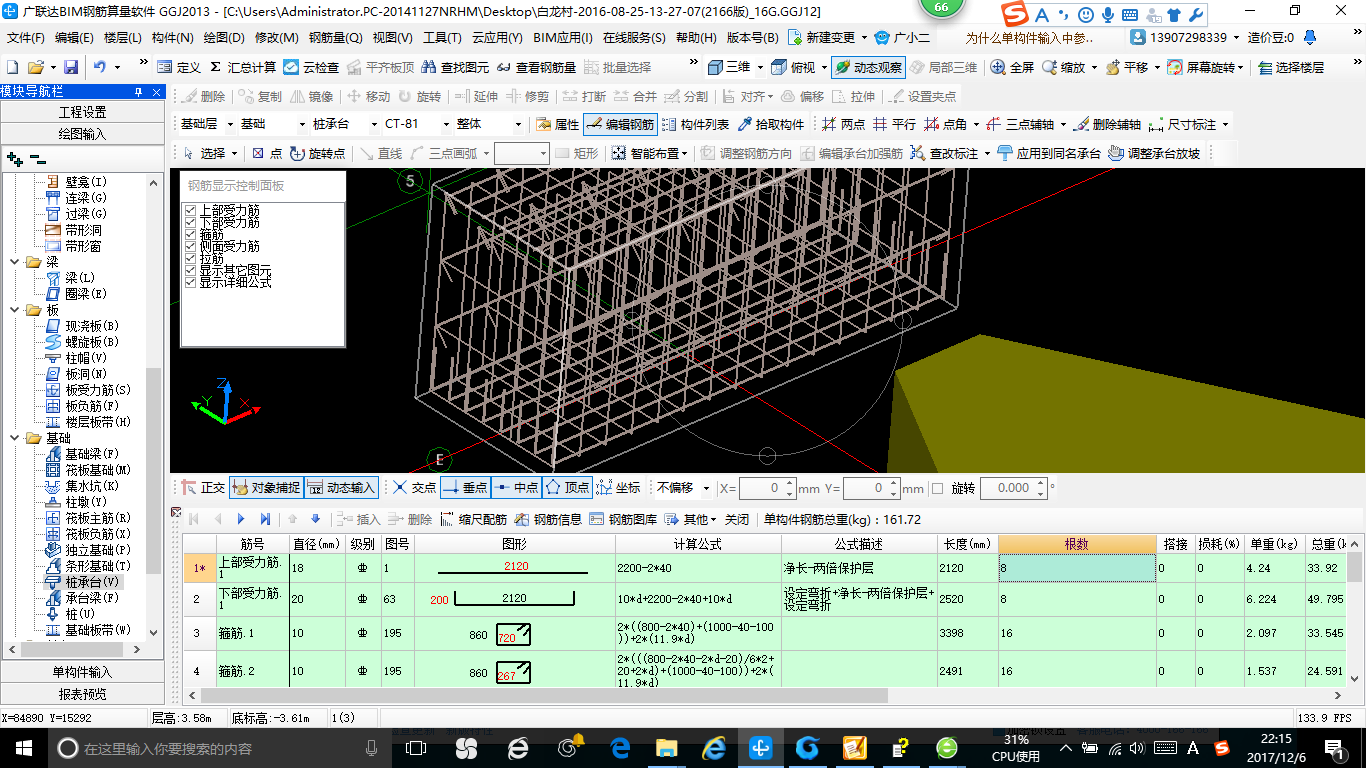The width and height of the screenshot is (1366, 768).
Task: Click the X coordinate input field
Action: [x=766, y=488]
